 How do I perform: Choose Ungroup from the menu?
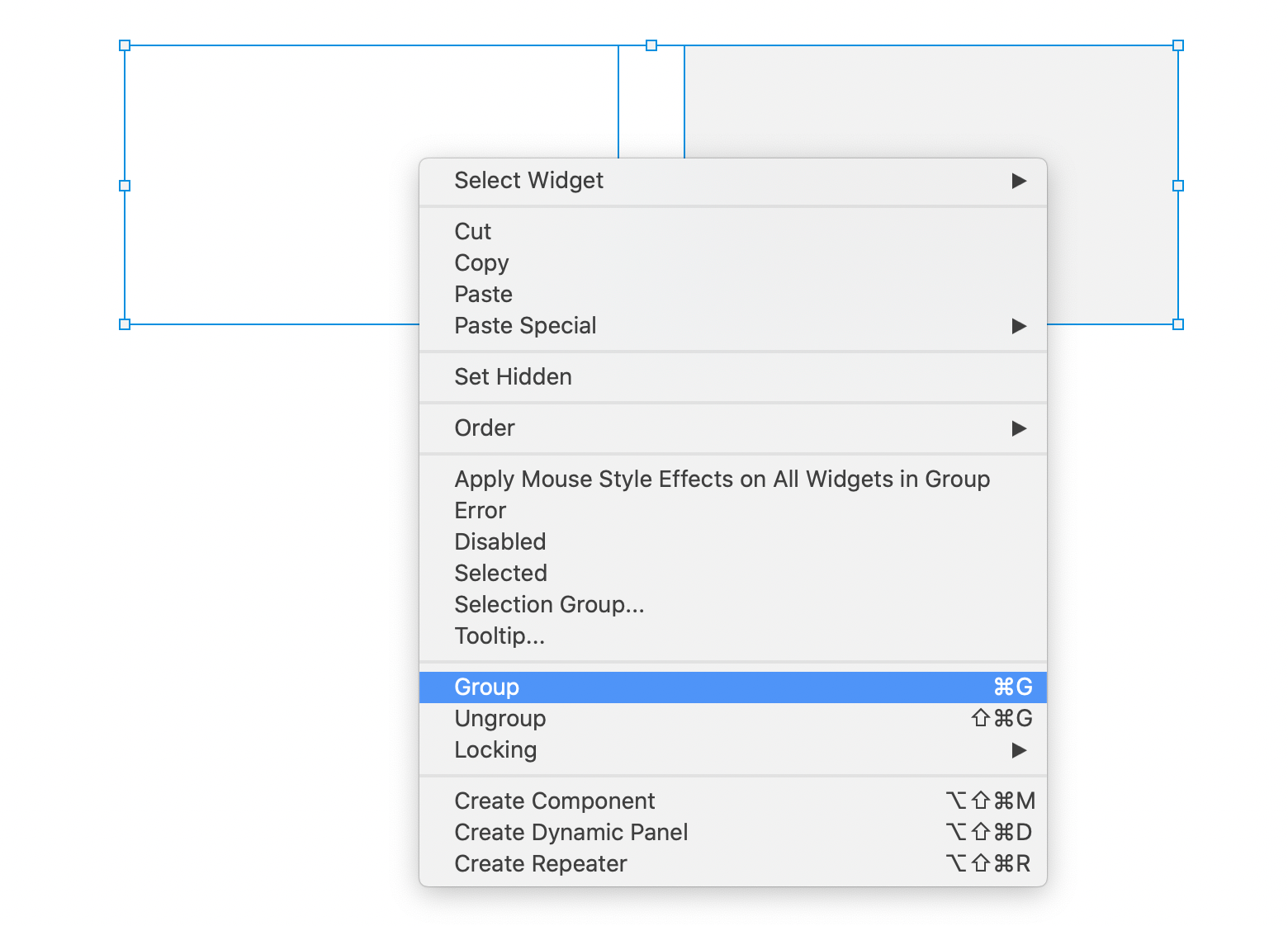(733, 719)
